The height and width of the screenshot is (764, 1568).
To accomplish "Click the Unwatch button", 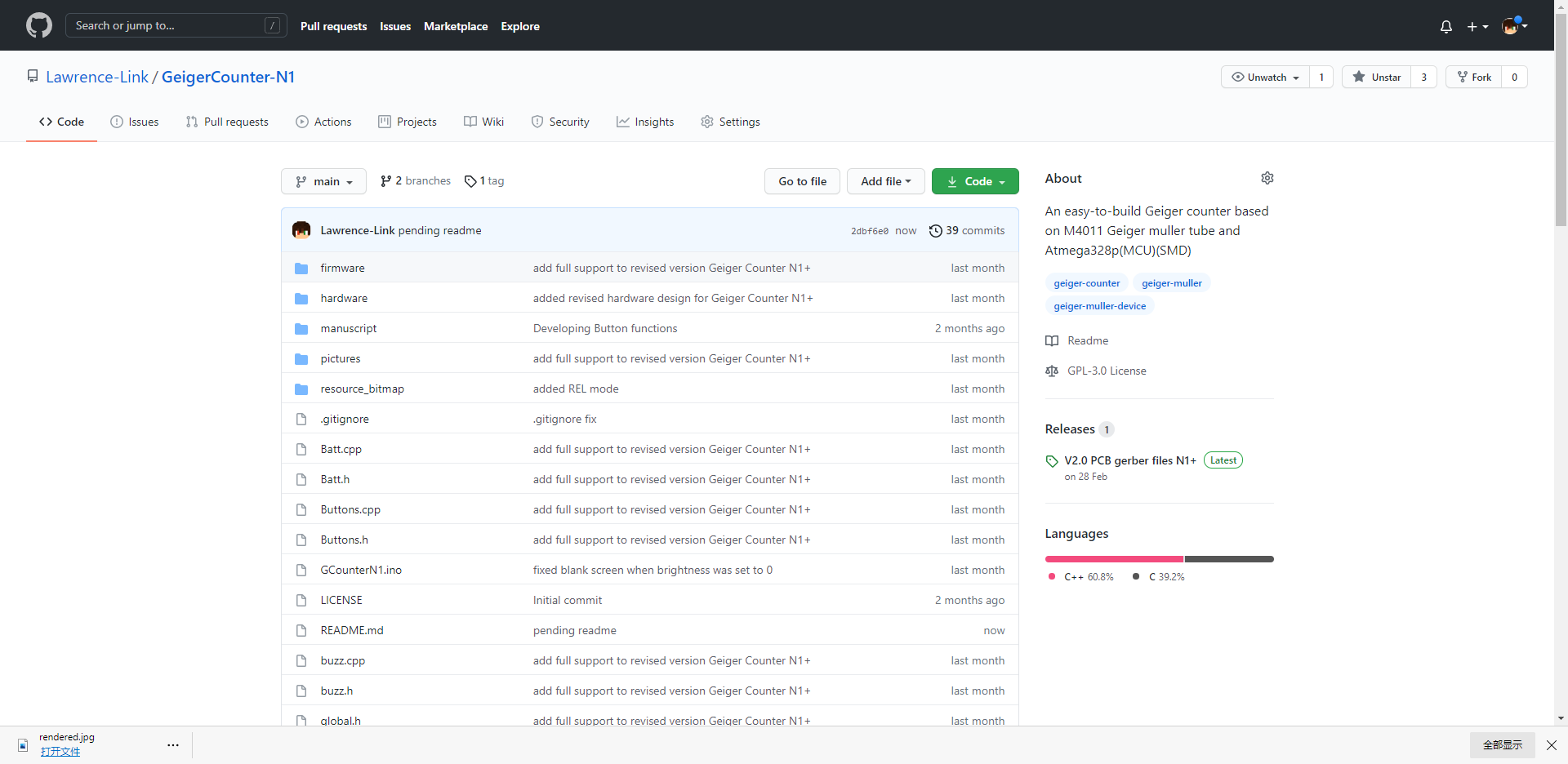I will pyautogui.click(x=1265, y=77).
